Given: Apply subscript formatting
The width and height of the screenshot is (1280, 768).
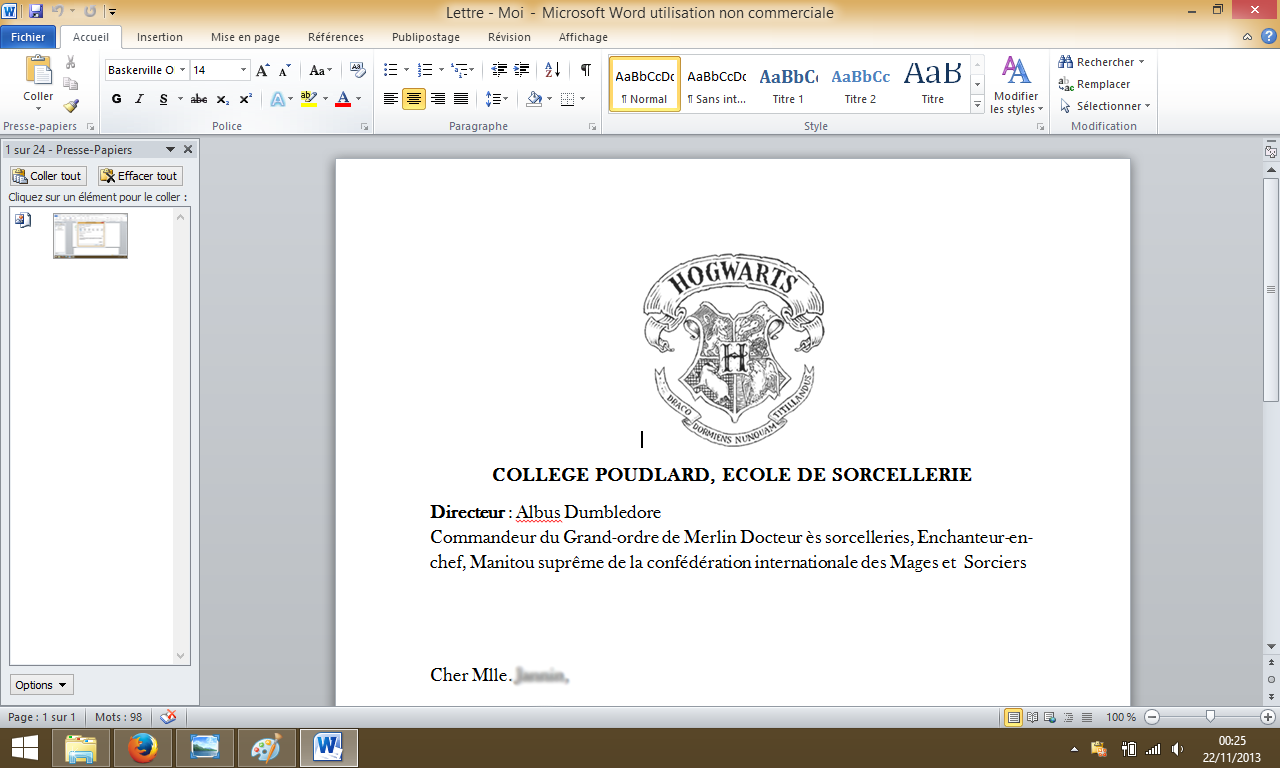Looking at the screenshot, I should [223, 99].
